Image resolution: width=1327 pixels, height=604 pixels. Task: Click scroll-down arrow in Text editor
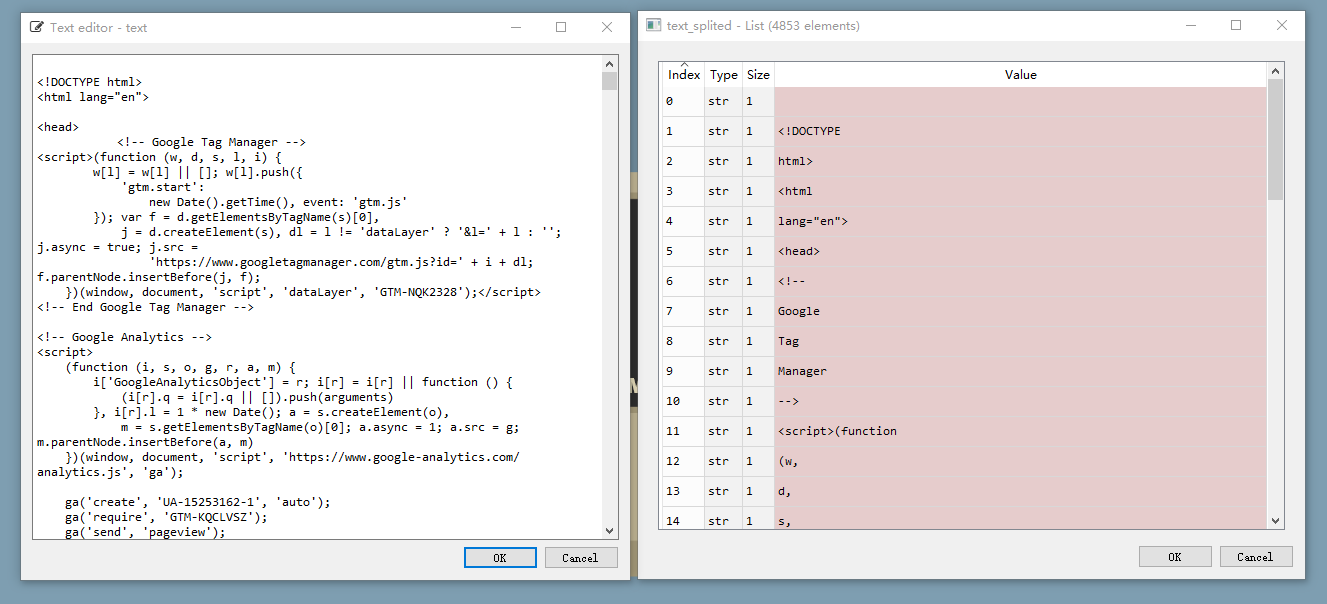[610, 531]
